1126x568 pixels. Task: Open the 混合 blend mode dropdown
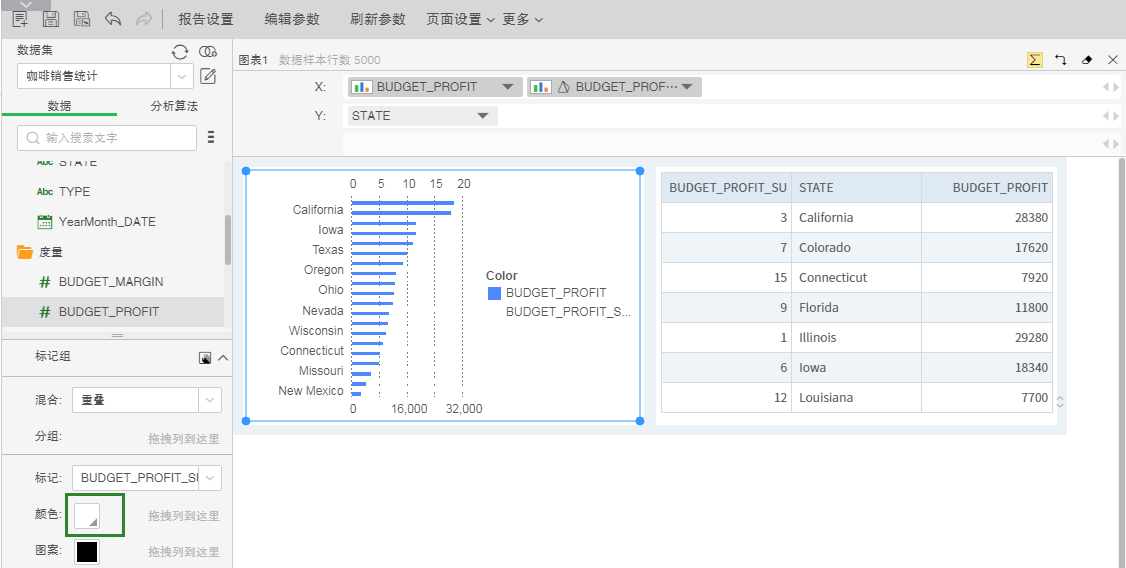click(x=210, y=400)
